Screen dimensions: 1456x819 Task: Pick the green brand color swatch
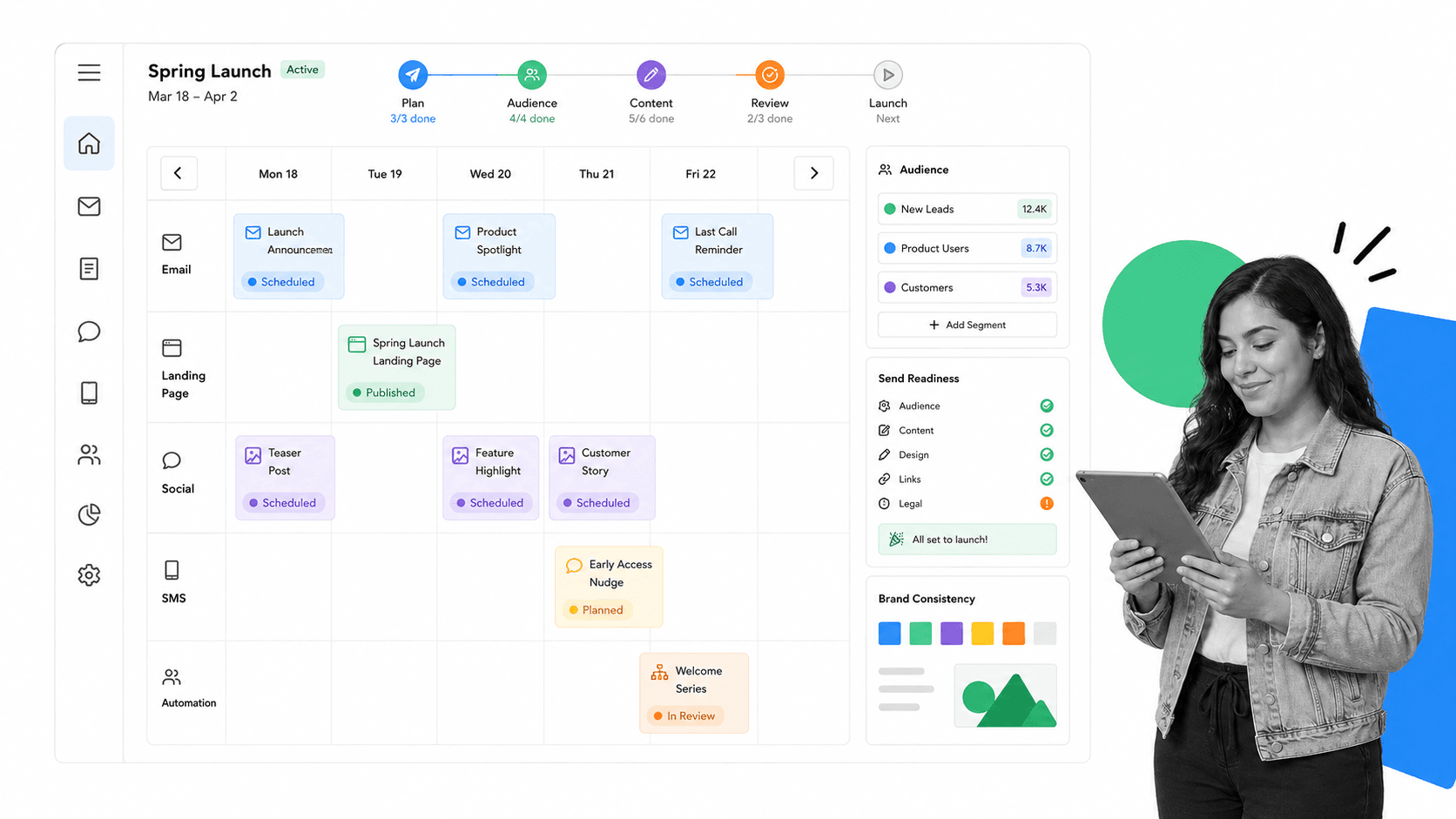[x=920, y=633]
